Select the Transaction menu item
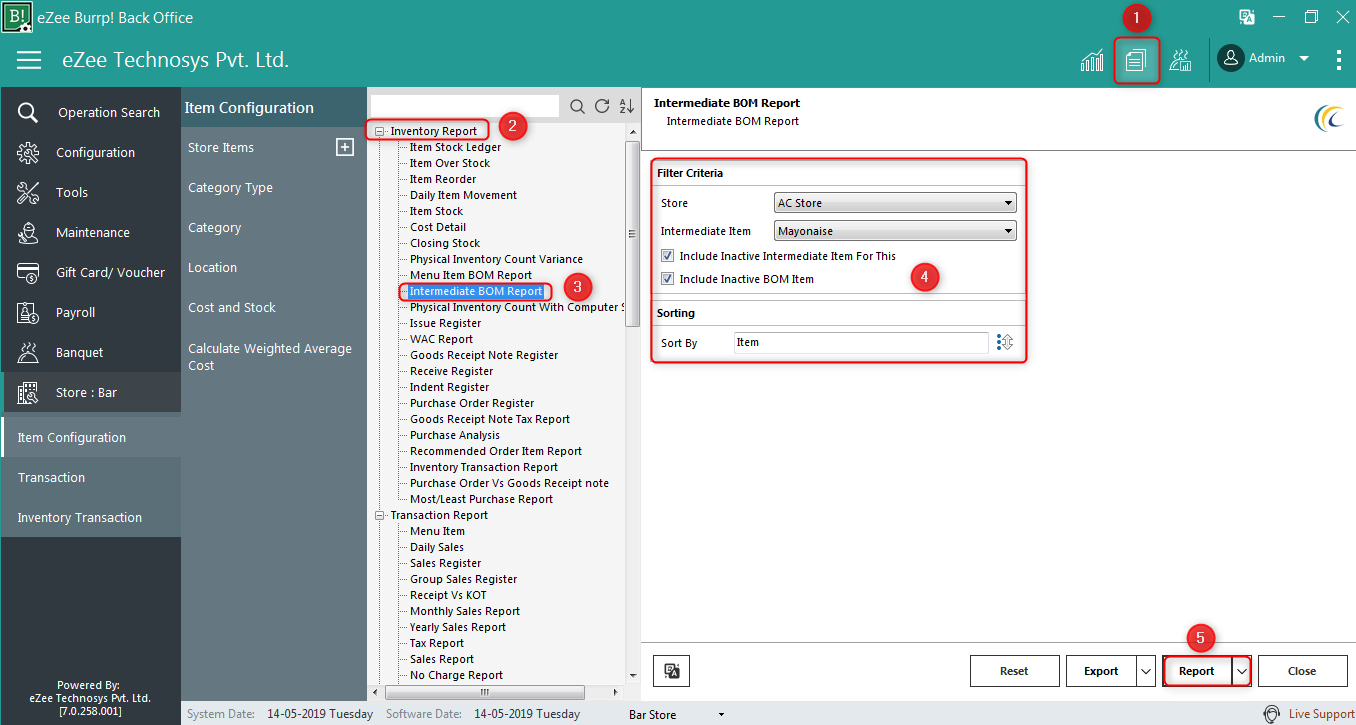The image size is (1356, 725). [x=91, y=477]
